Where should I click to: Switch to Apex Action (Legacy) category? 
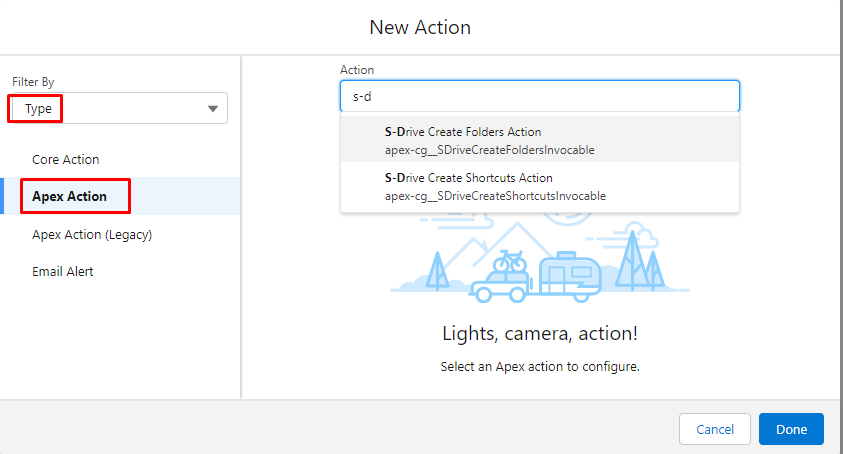pos(92,234)
